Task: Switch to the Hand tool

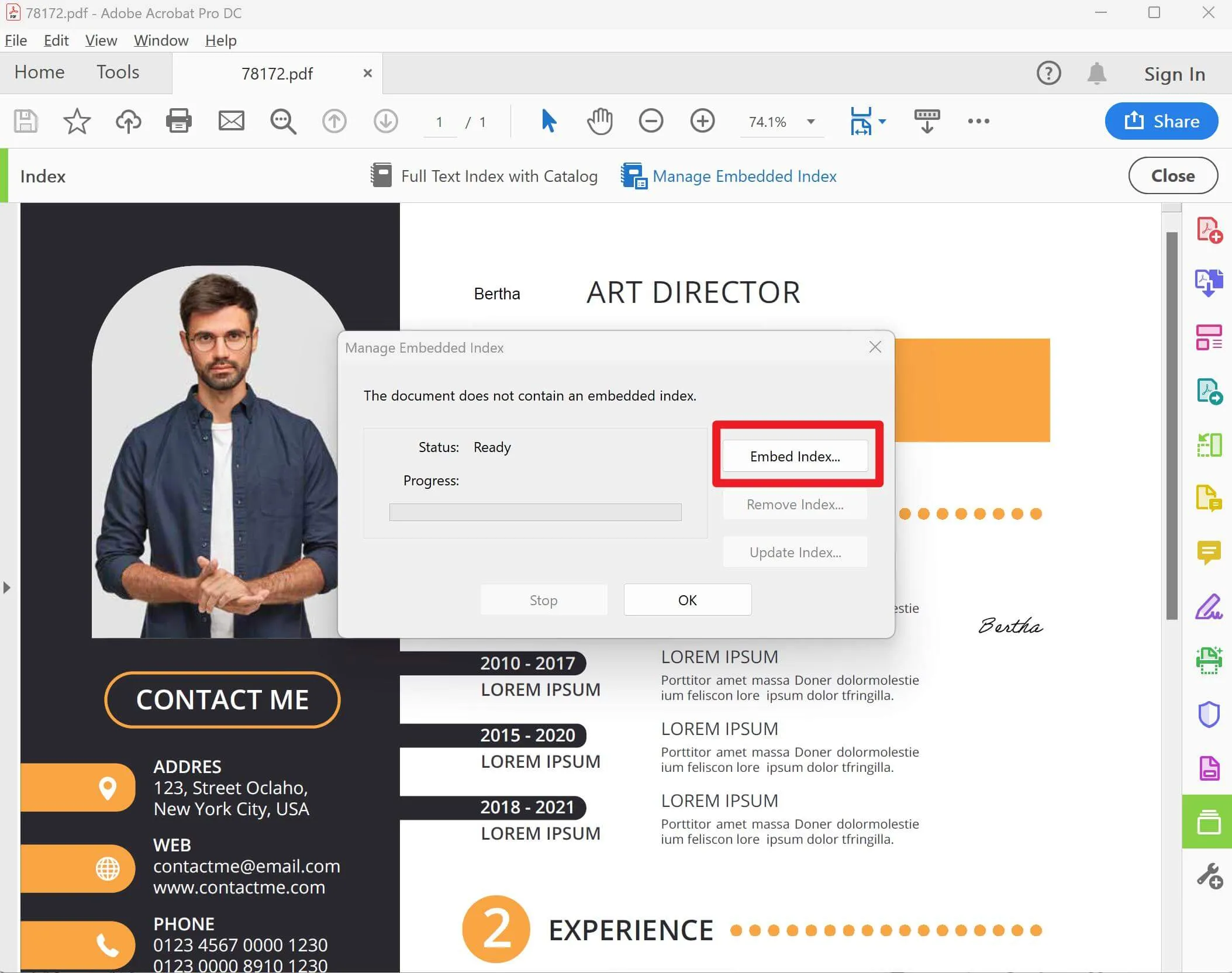Action: click(599, 121)
